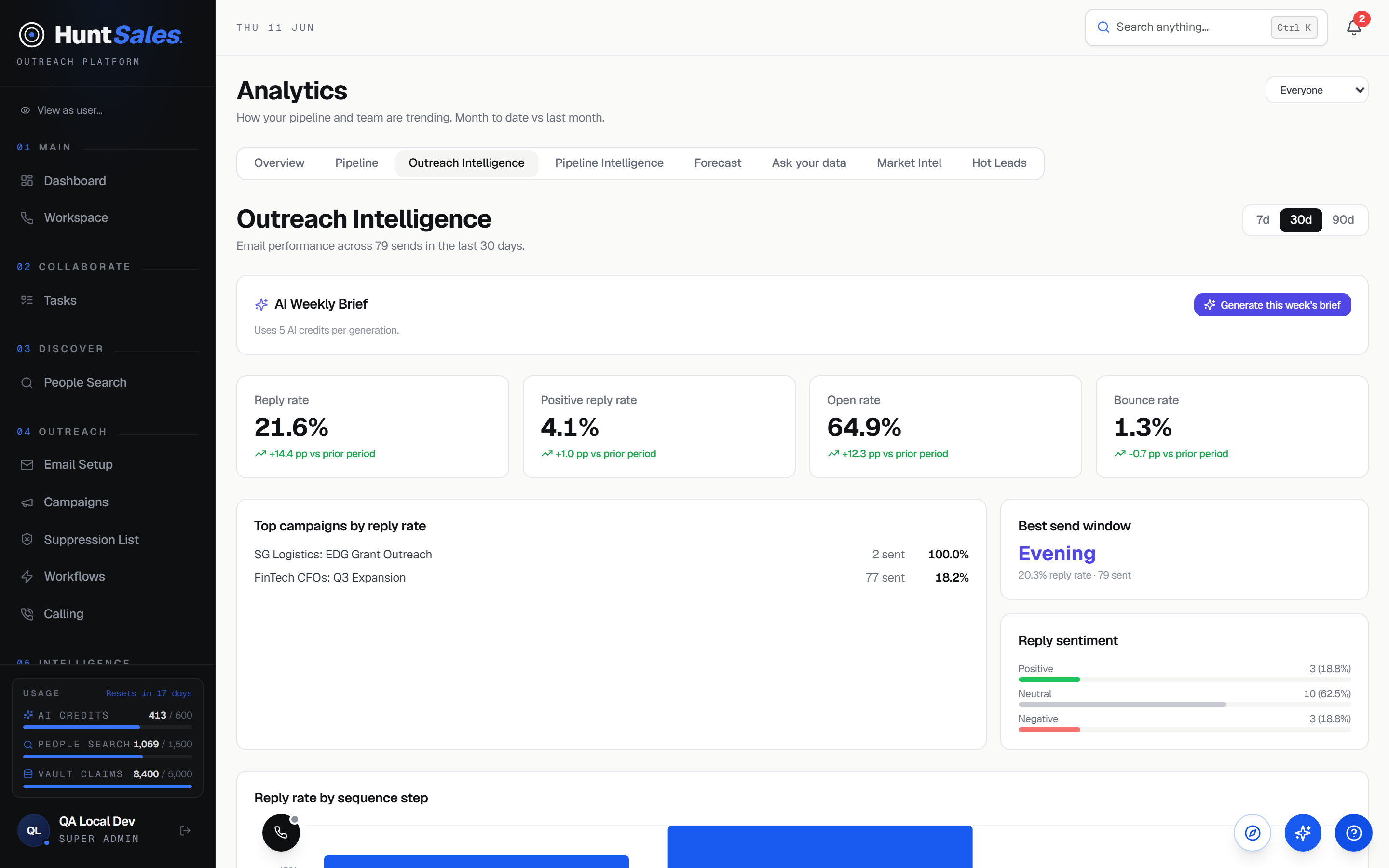Click the Reply rate trend arrow icon
Viewport: 1389px width, 868px height.
click(x=260, y=453)
